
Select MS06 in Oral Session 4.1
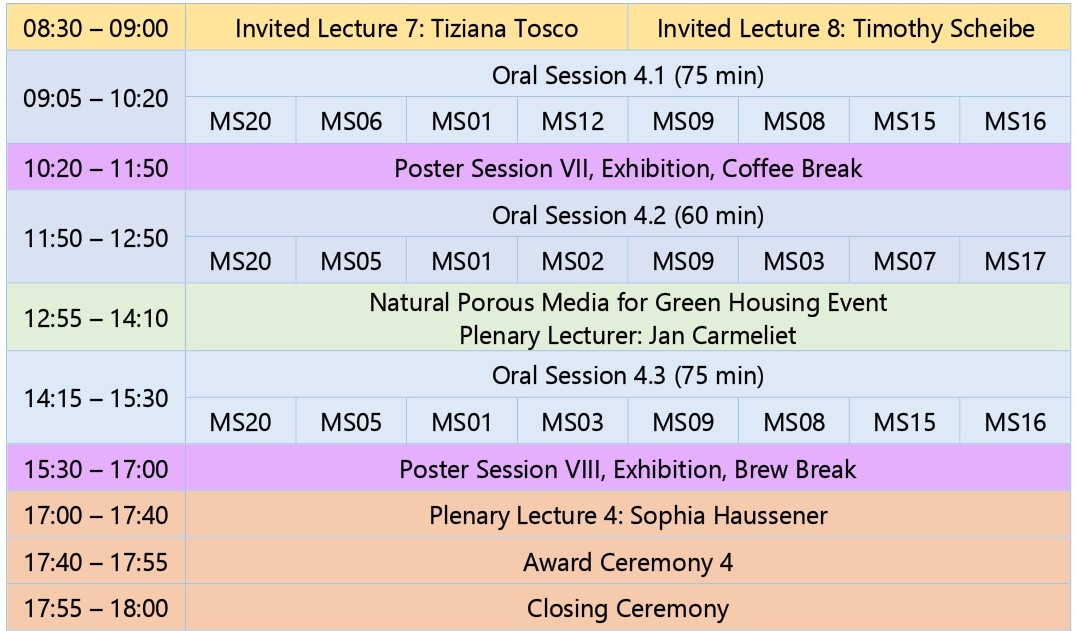[x=351, y=122]
